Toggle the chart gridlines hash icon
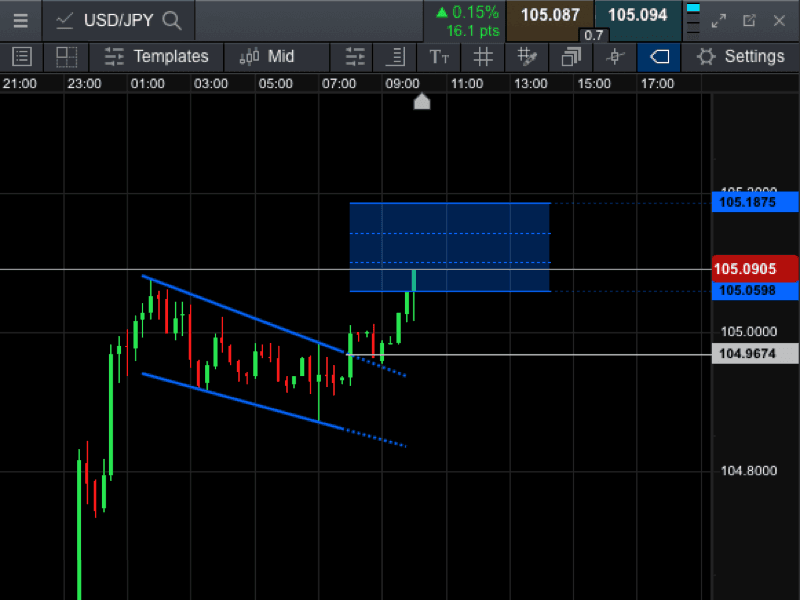Image resolution: width=800 pixels, height=600 pixels. (x=483, y=57)
